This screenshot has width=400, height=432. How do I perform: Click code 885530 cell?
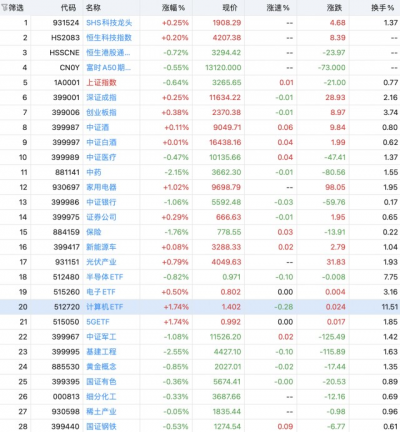(x=66, y=367)
